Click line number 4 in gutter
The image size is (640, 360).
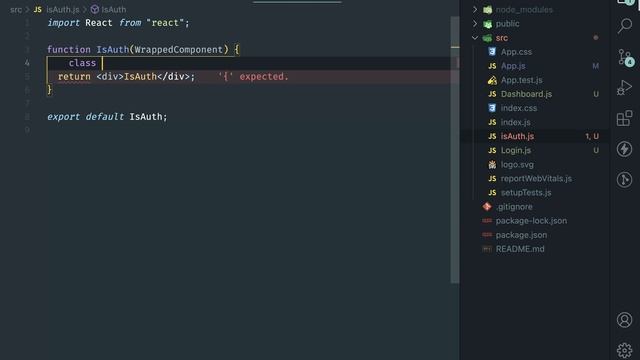pyautogui.click(x=27, y=63)
